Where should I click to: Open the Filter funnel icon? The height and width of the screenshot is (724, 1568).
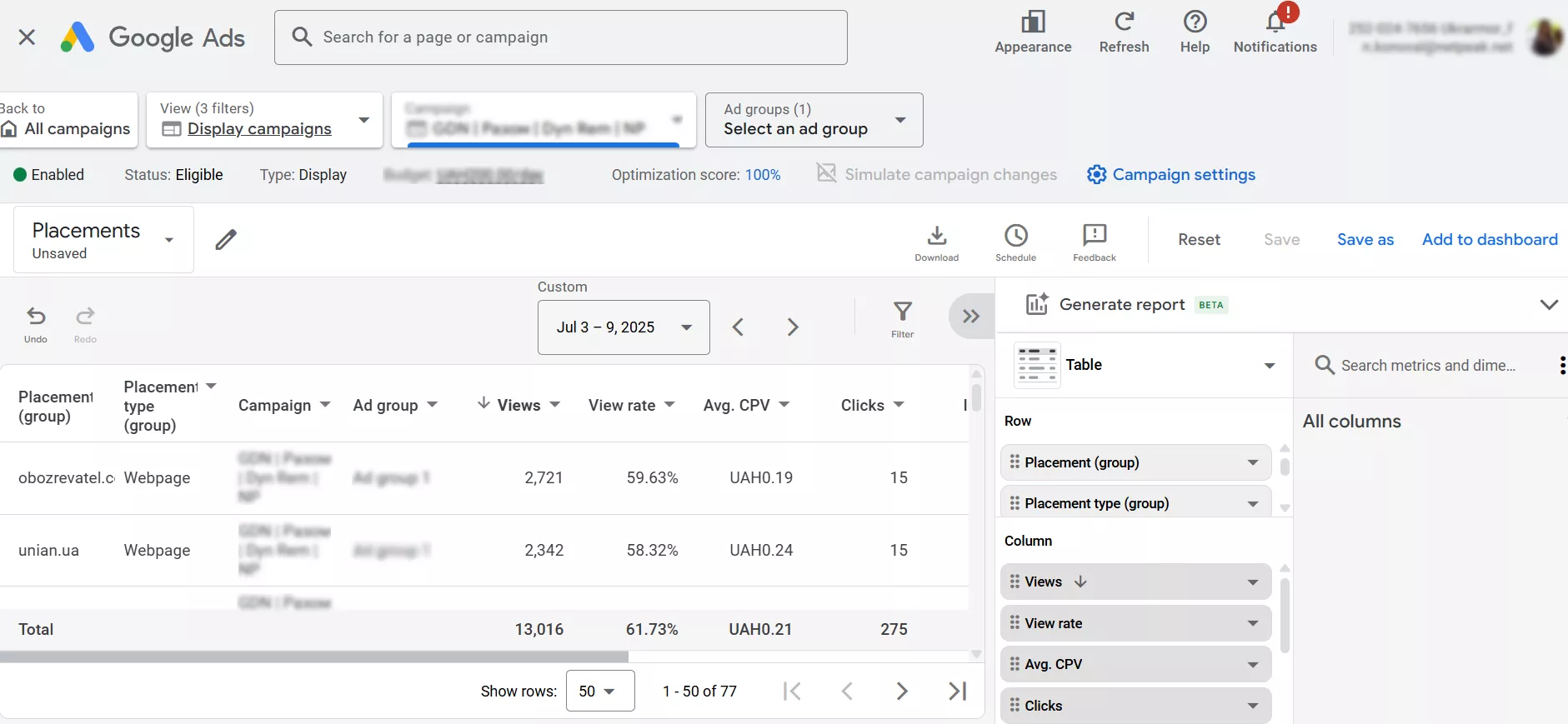[902, 313]
